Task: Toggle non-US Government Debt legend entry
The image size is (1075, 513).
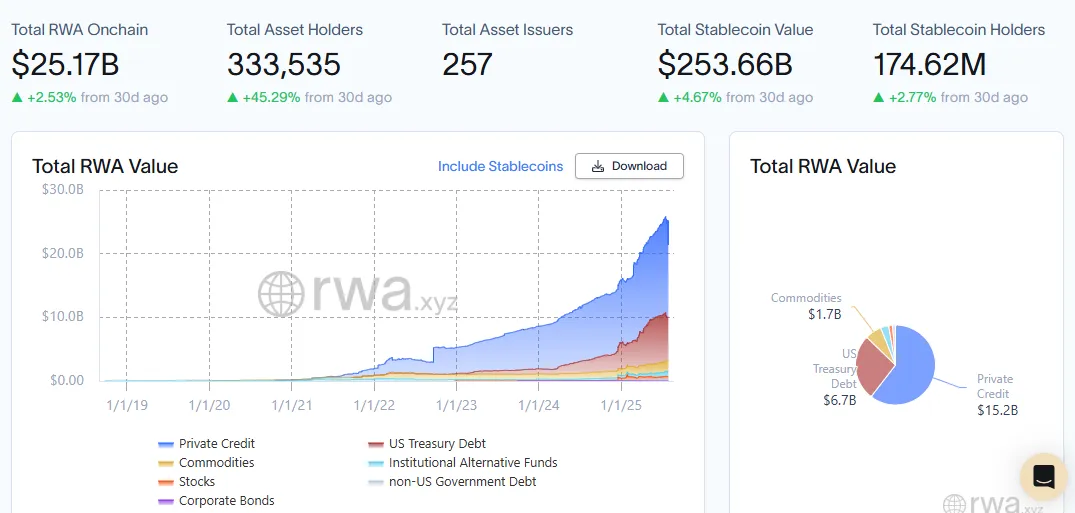Action: click(x=452, y=481)
